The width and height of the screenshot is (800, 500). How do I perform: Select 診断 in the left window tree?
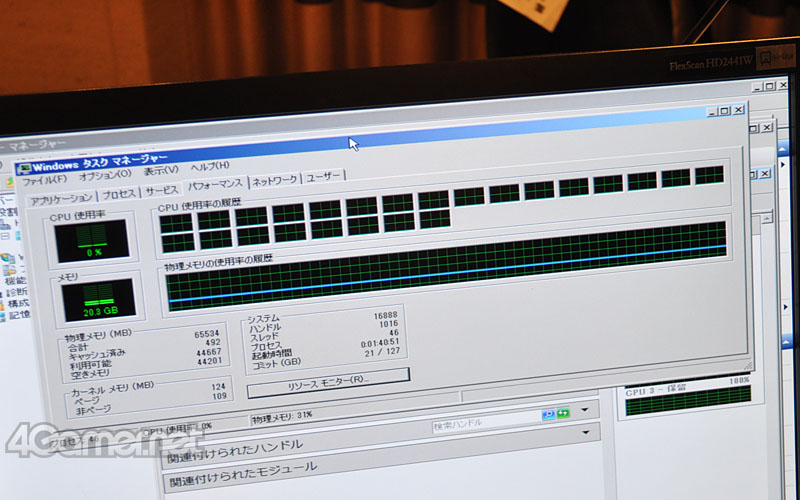16,292
